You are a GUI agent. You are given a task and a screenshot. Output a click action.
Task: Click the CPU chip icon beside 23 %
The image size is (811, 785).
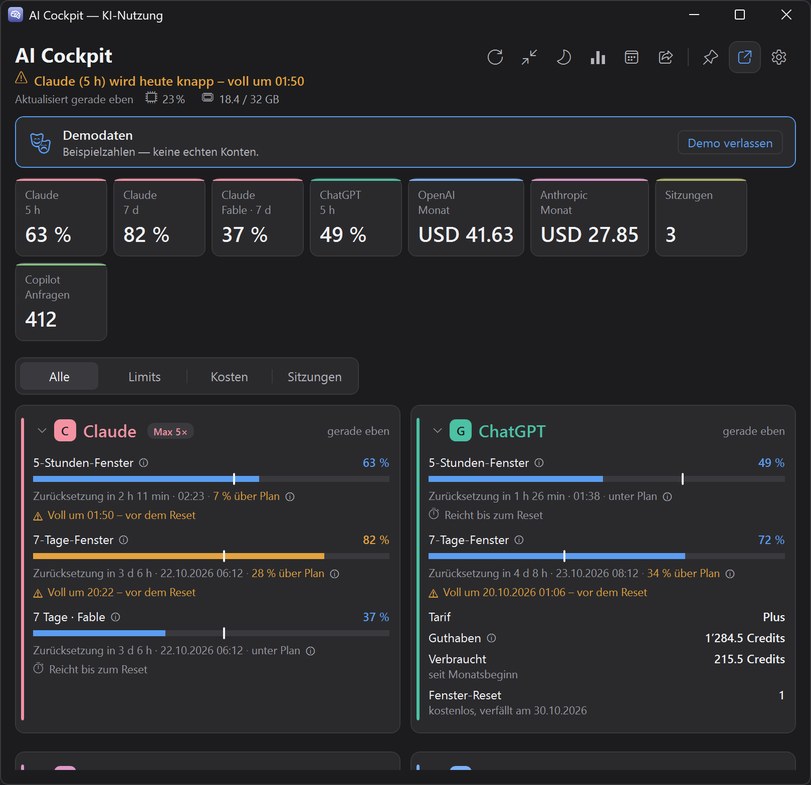[151, 97]
